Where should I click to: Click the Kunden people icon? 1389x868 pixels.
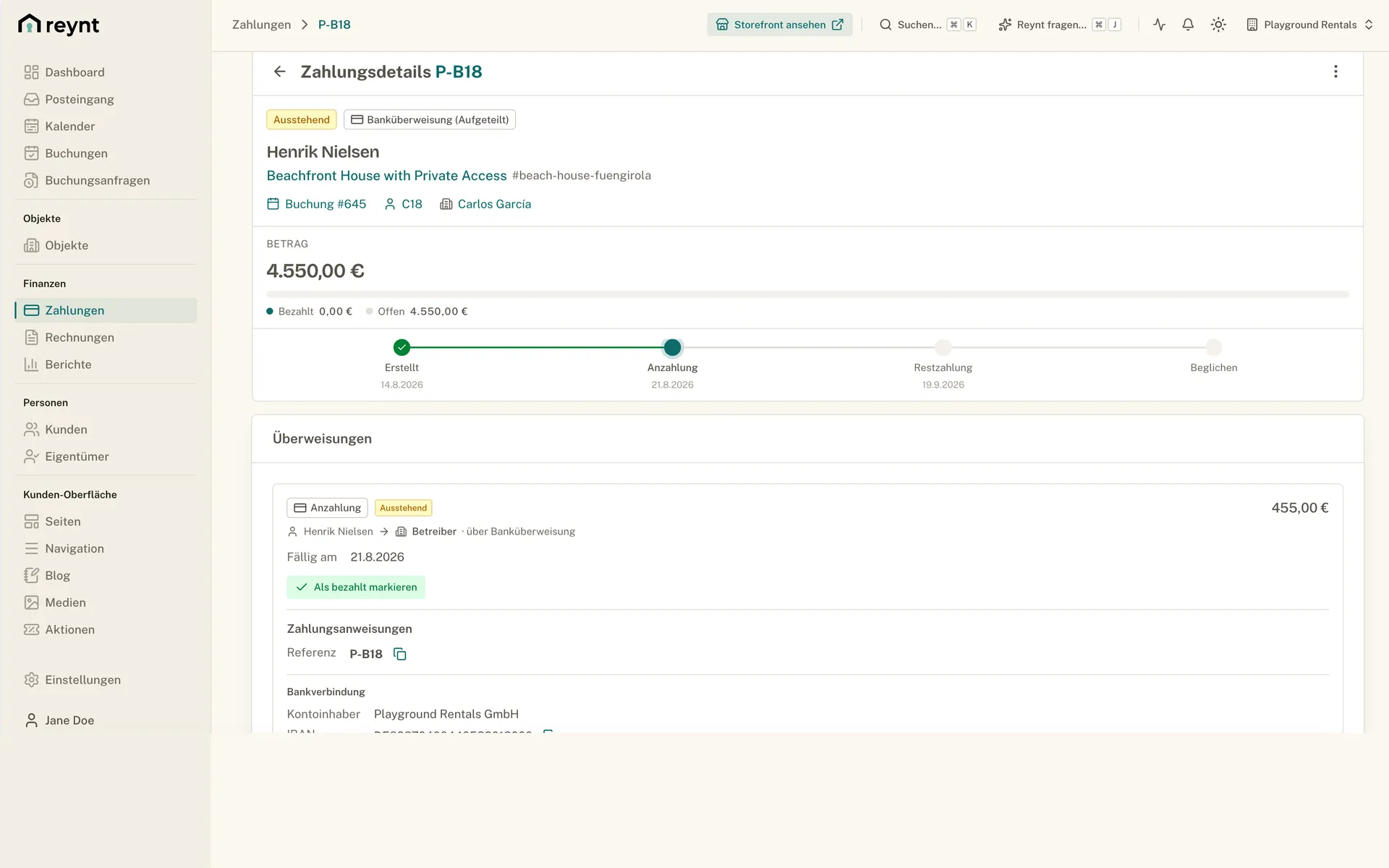coord(31,430)
